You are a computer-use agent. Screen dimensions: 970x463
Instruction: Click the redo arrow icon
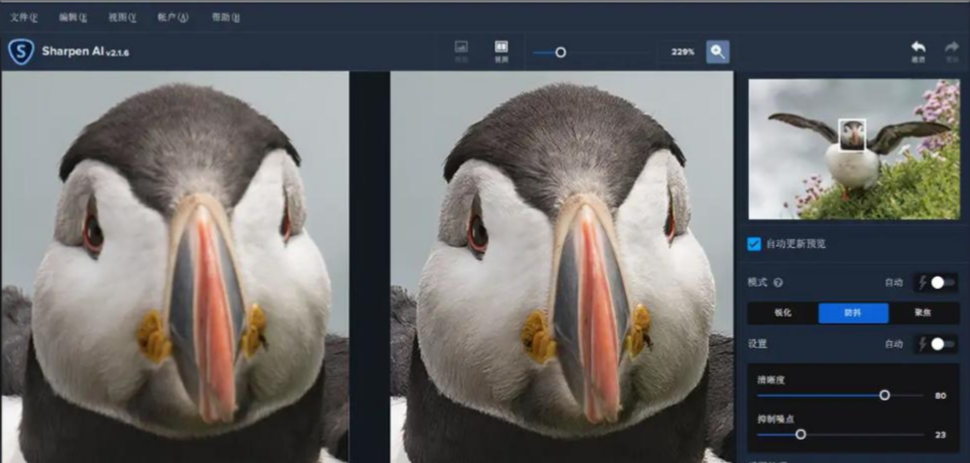(x=951, y=51)
